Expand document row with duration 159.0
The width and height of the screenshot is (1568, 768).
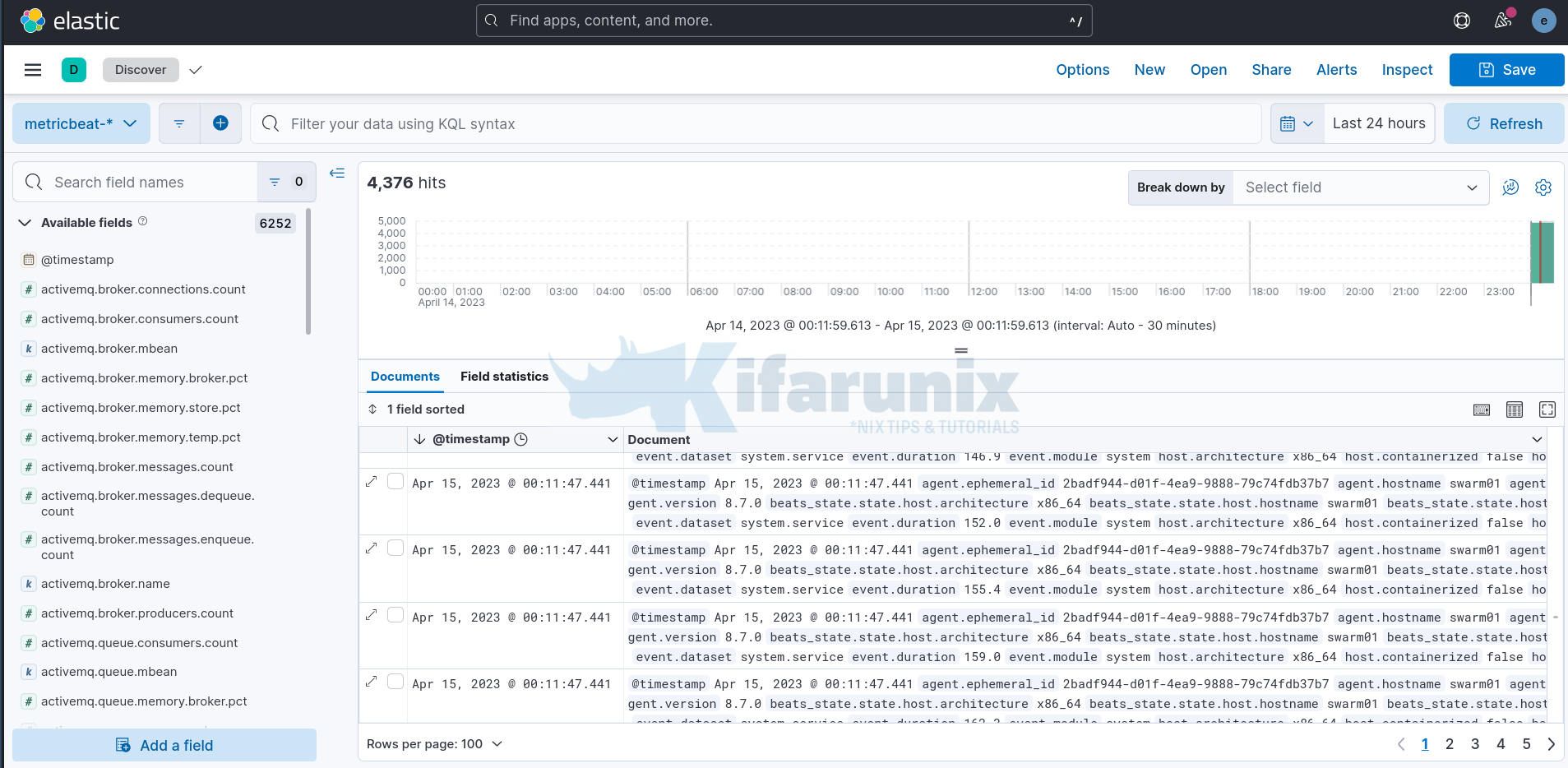372,615
